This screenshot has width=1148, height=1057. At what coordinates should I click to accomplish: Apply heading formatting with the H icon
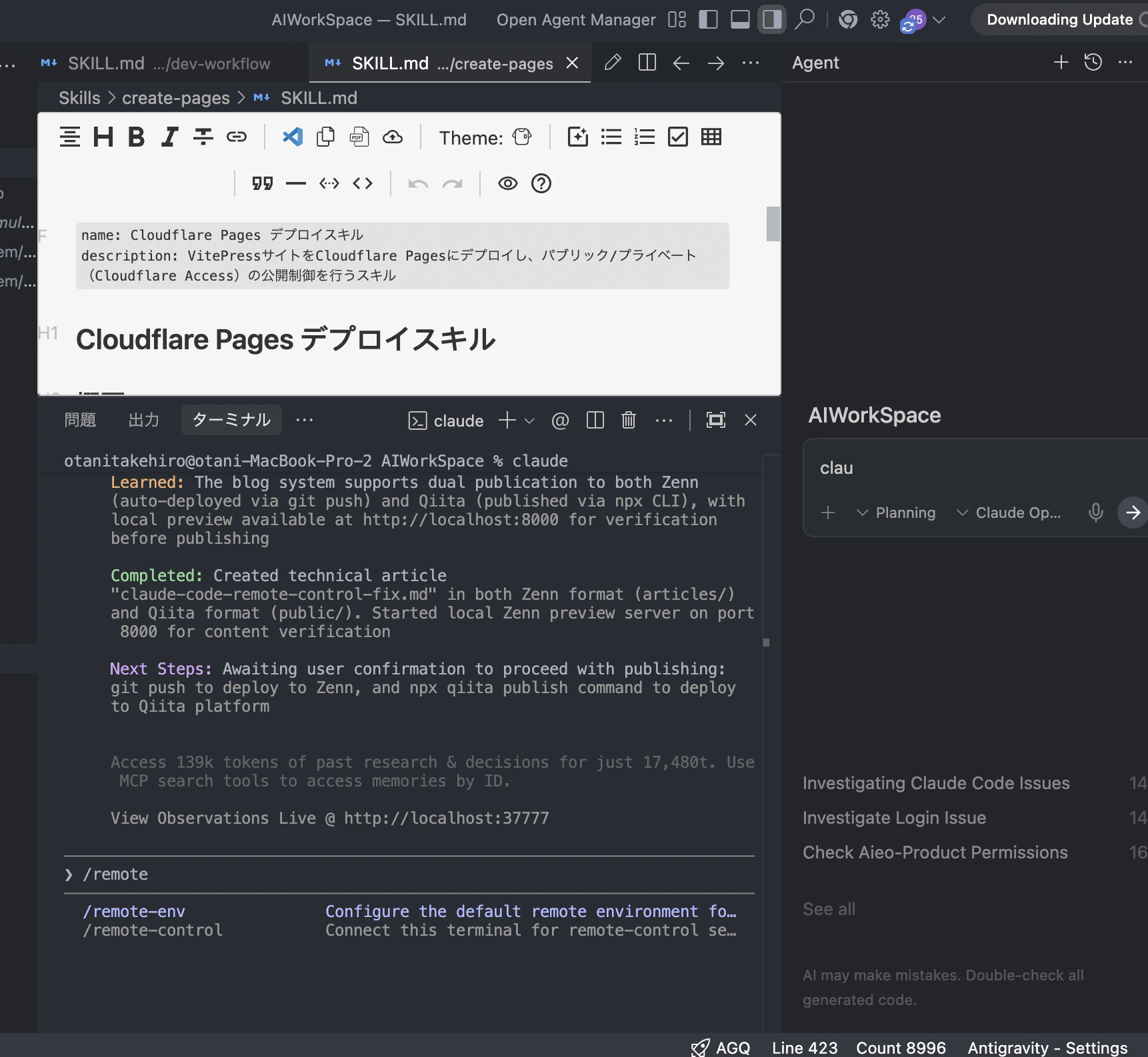(103, 137)
